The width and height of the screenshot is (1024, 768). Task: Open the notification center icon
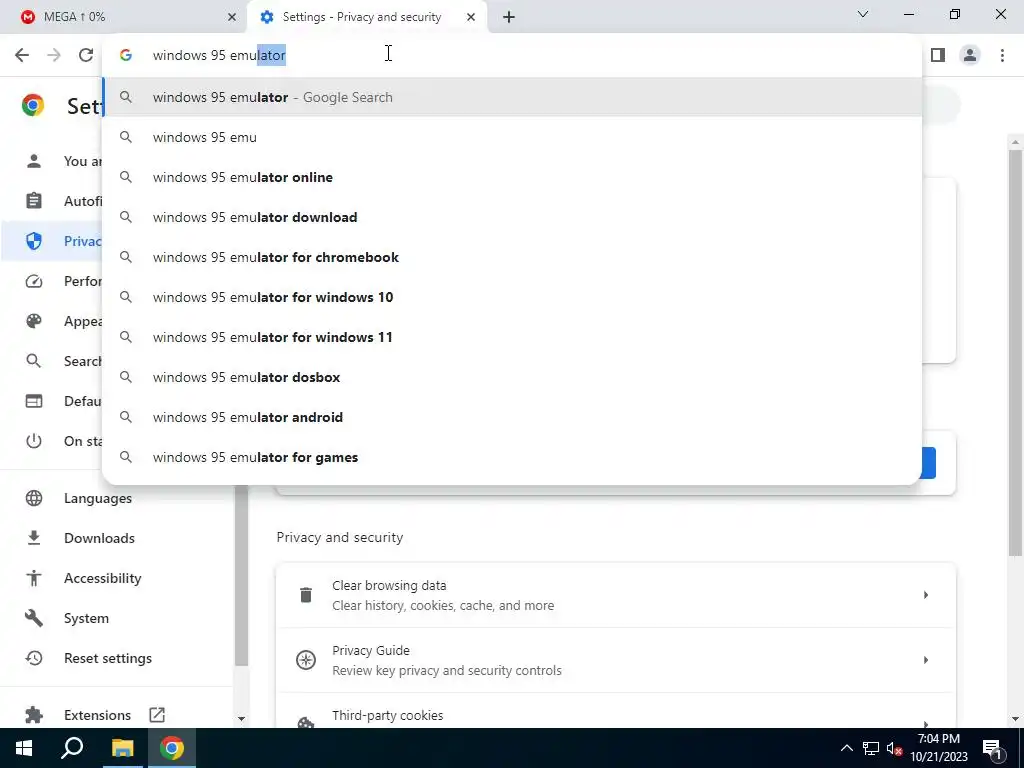click(992, 748)
